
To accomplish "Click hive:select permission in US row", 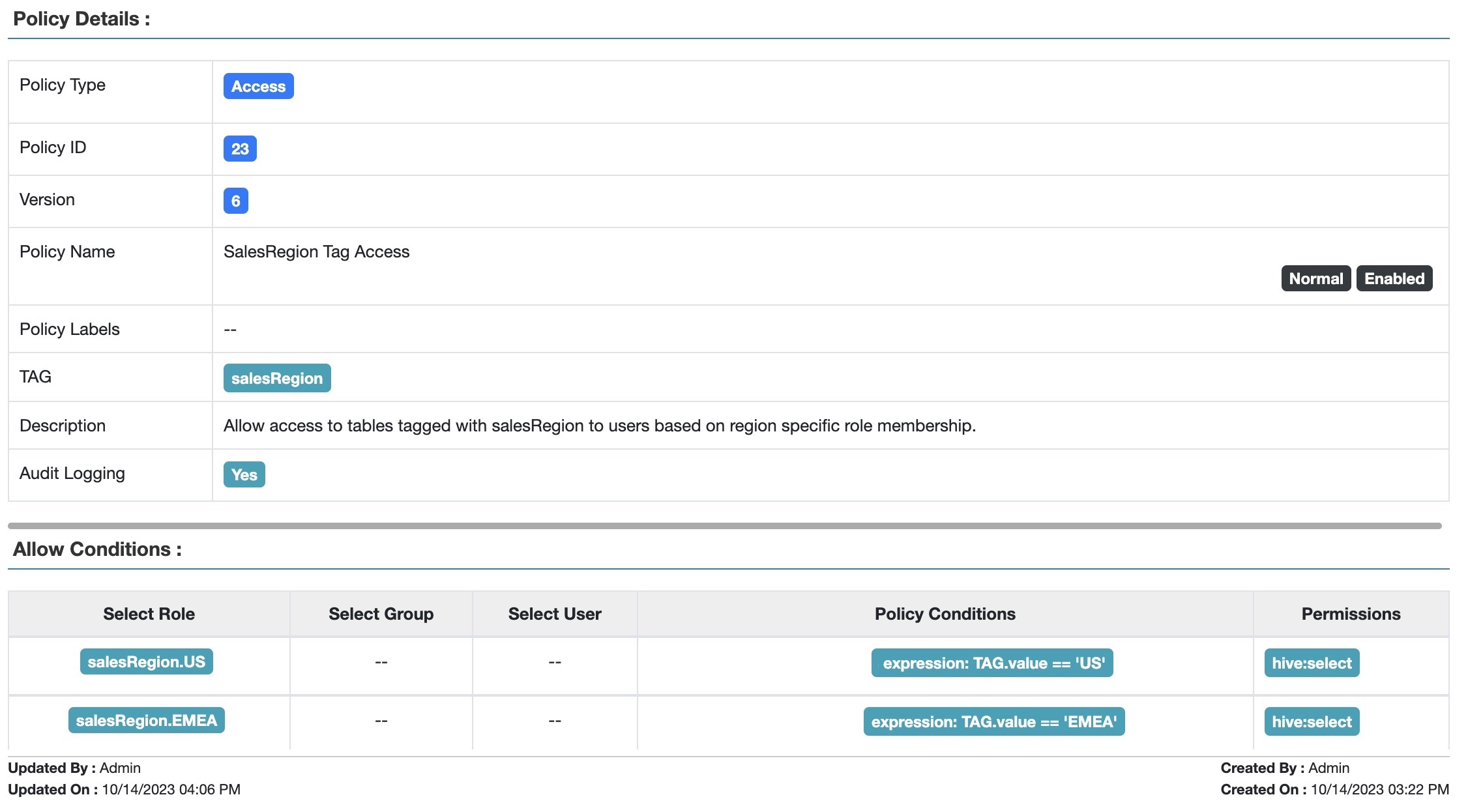I will pos(1312,663).
